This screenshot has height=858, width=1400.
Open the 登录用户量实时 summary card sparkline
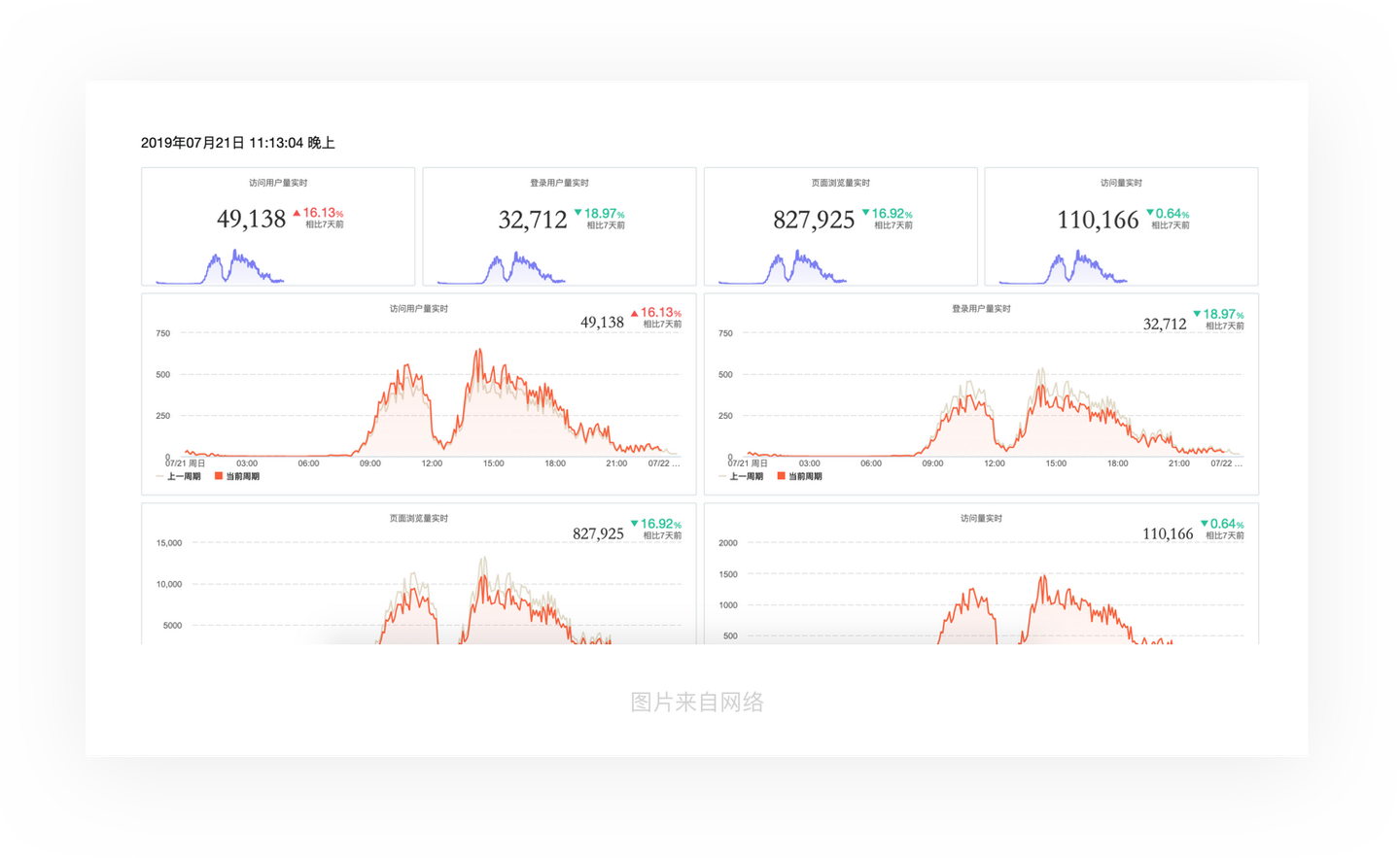tap(501, 266)
